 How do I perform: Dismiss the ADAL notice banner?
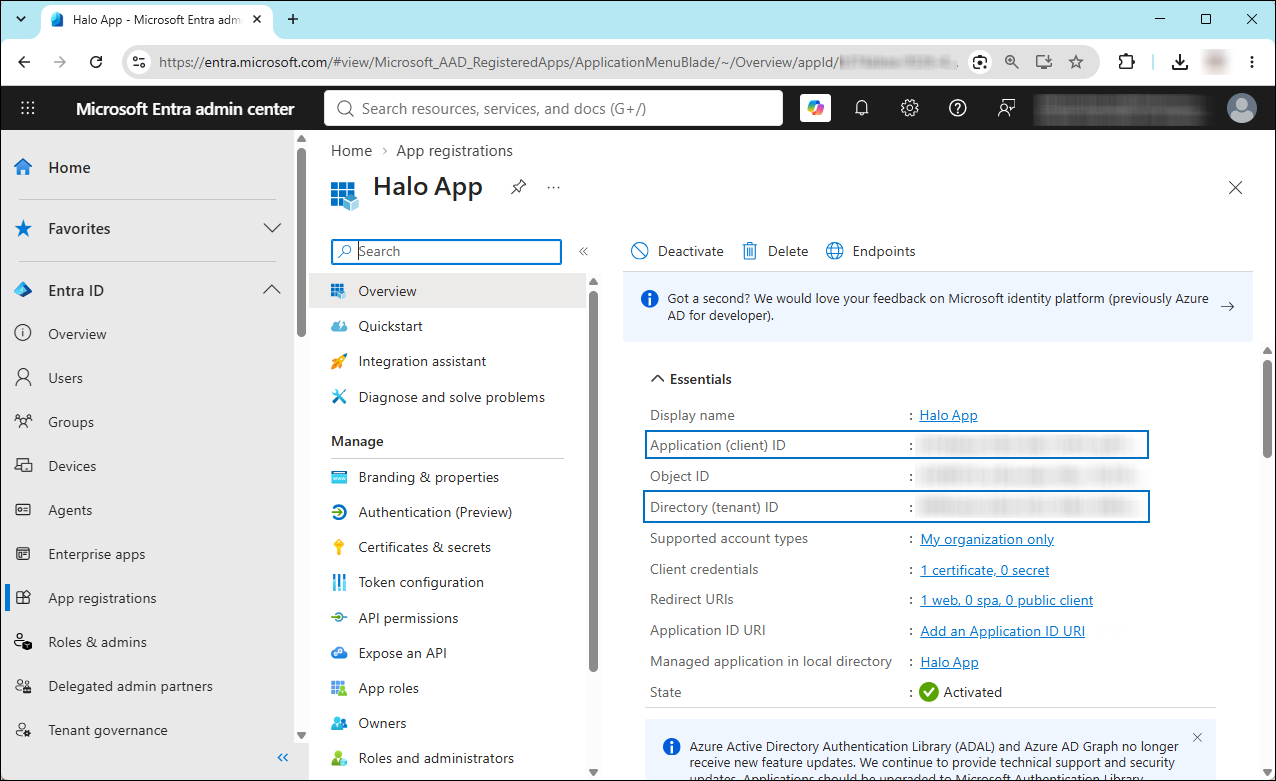(1197, 738)
